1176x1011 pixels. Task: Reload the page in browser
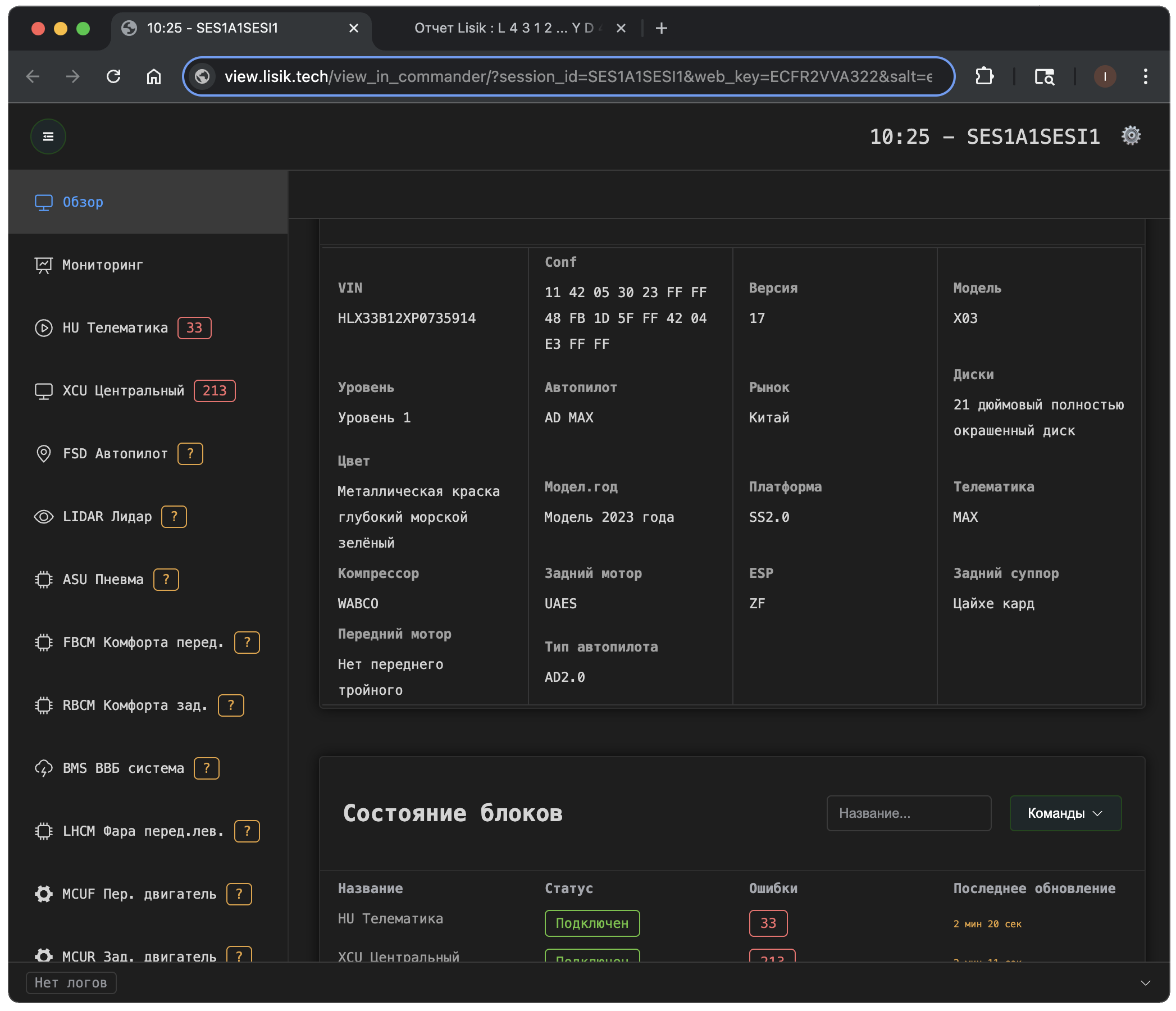pos(113,76)
